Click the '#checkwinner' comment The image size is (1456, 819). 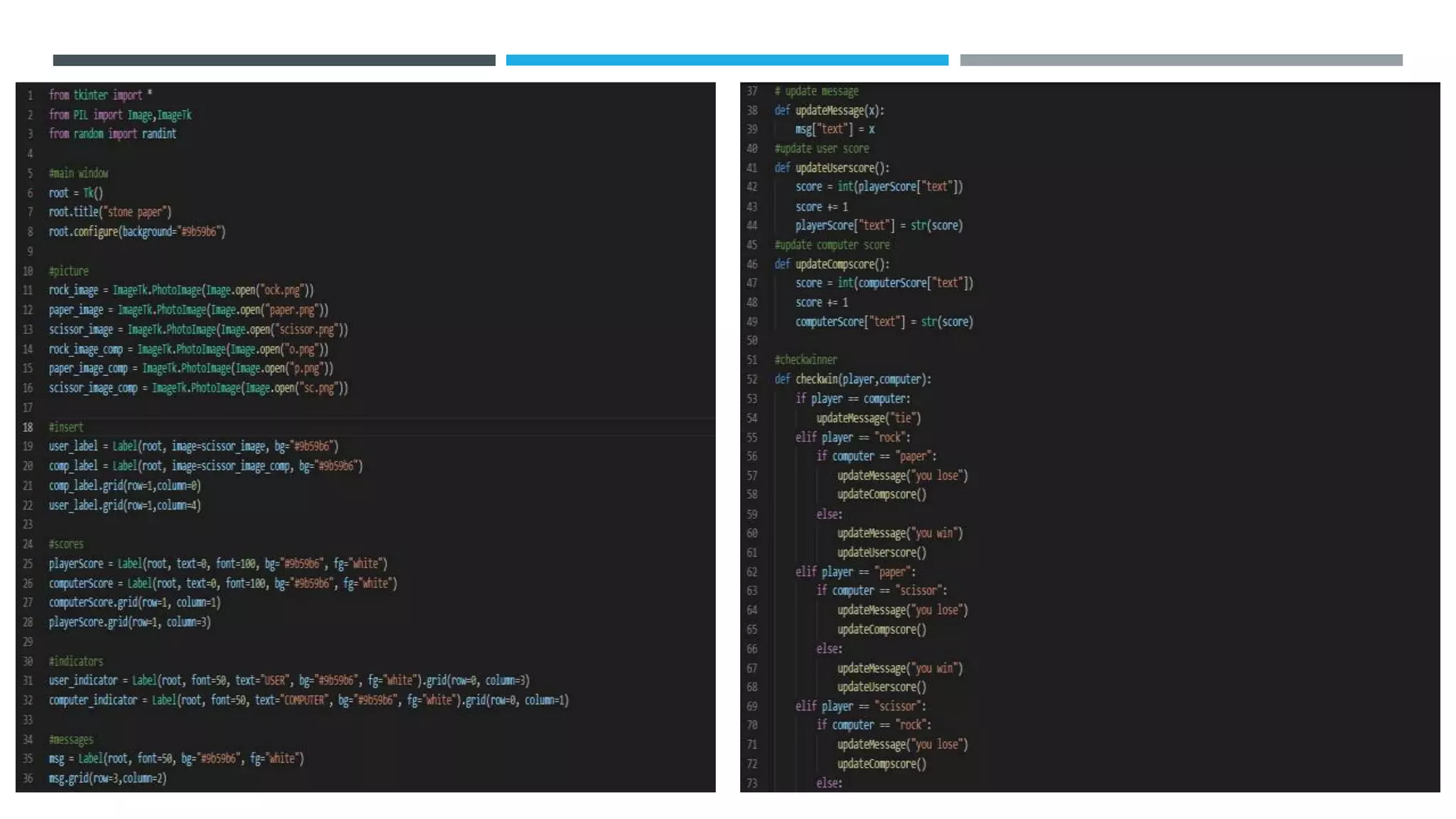coord(805,360)
